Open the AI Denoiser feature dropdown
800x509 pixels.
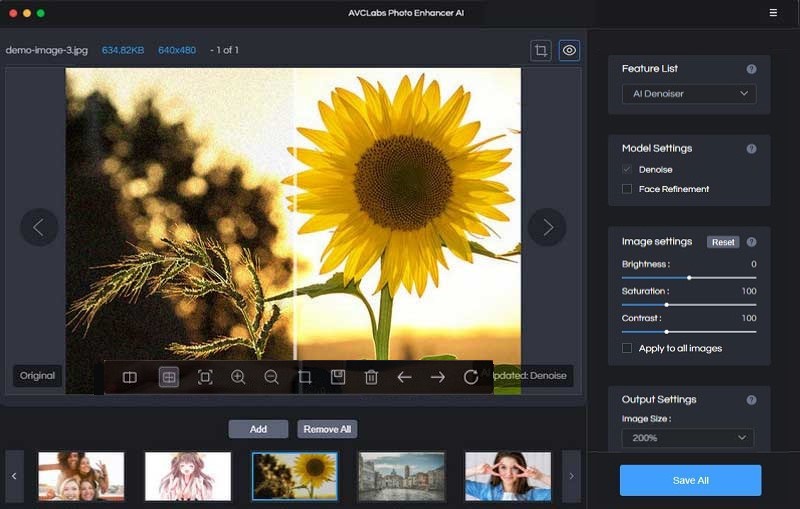click(x=689, y=94)
